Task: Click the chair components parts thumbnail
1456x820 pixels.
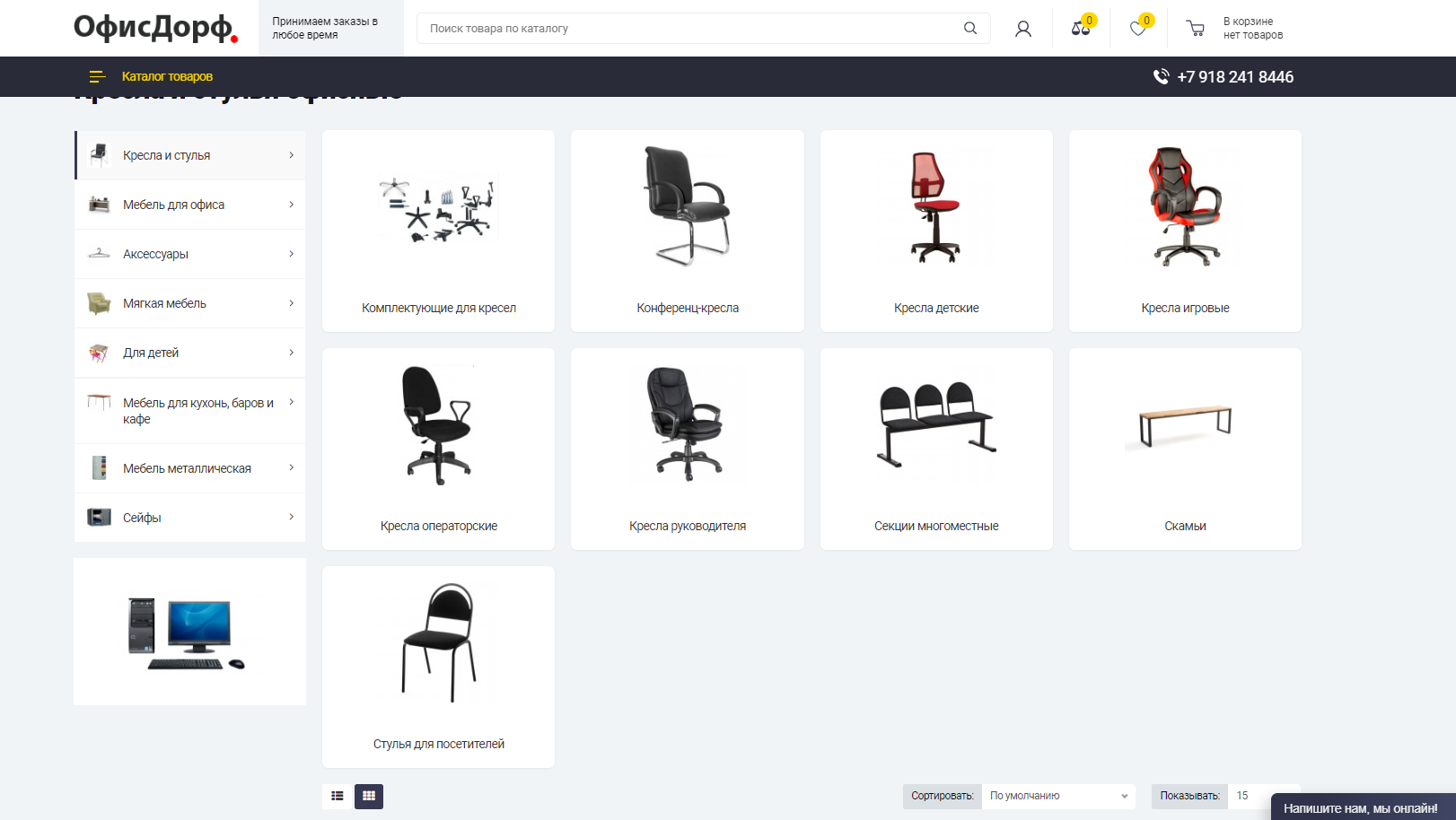Action: [438, 210]
